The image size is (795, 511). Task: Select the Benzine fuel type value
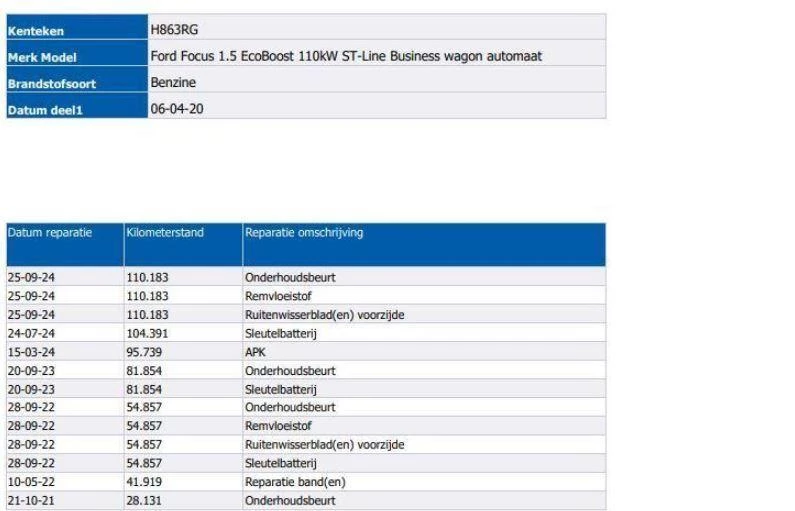point(173,83)
